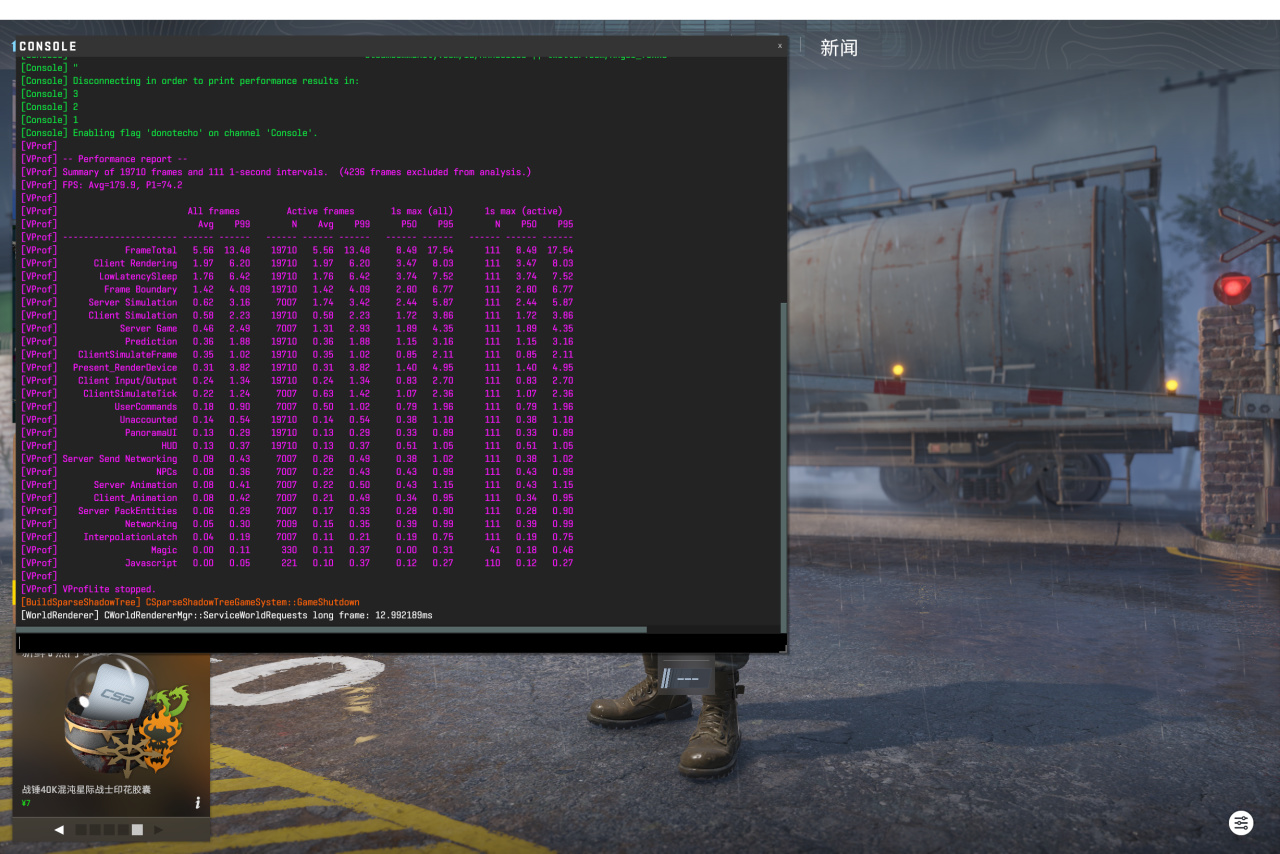Click the '1s max (active)' column header
1280x854 pixels.
[x=524, y=211]
